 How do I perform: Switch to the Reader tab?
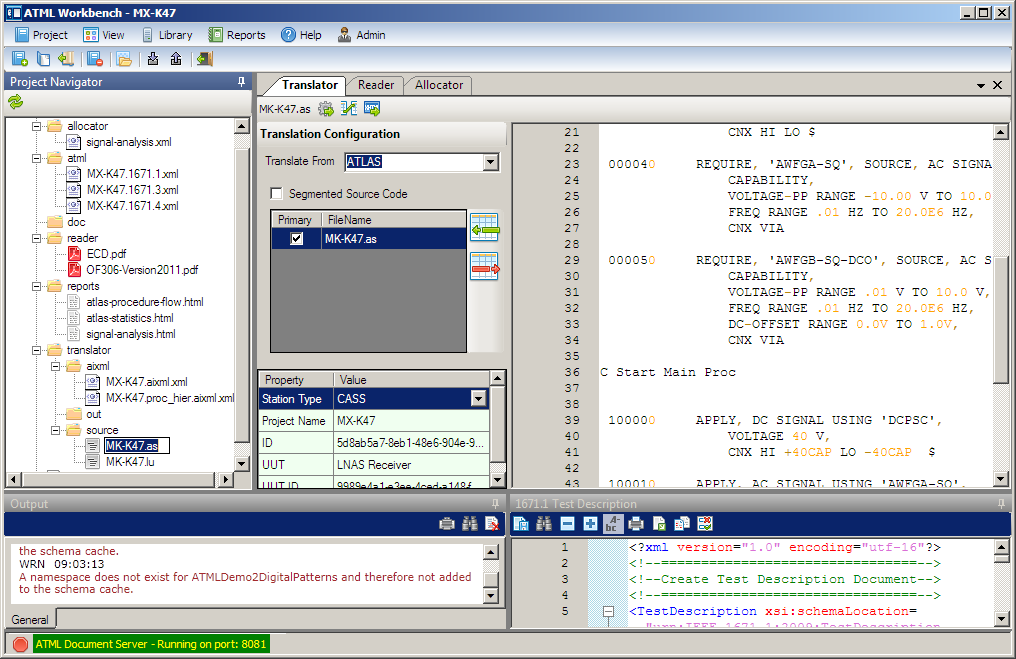point(376,85)
